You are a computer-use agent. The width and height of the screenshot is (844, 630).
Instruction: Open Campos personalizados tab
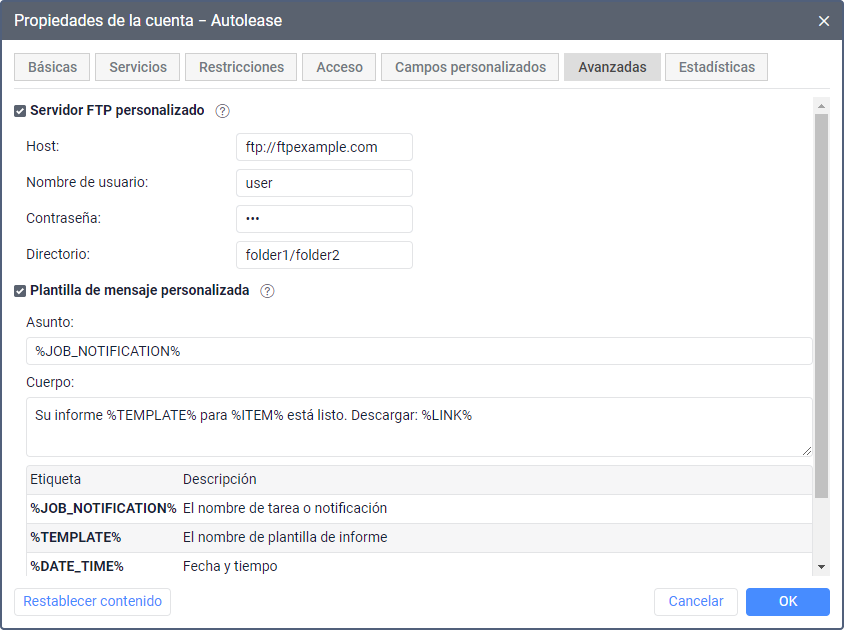pos(470,67)
